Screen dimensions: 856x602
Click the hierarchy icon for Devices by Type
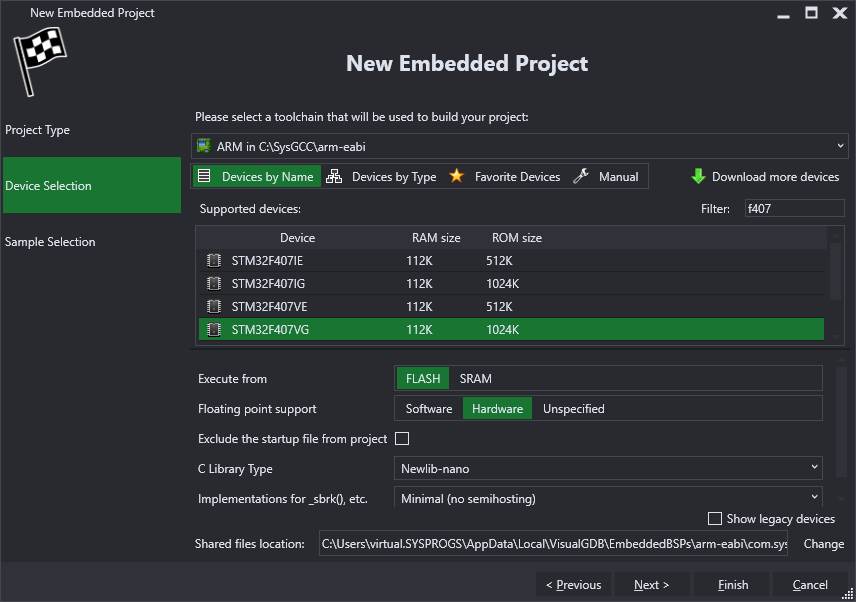click(x=334, y=176)
